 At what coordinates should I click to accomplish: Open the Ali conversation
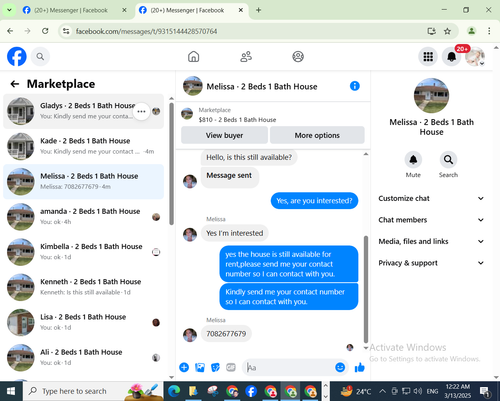coord(83,358)
